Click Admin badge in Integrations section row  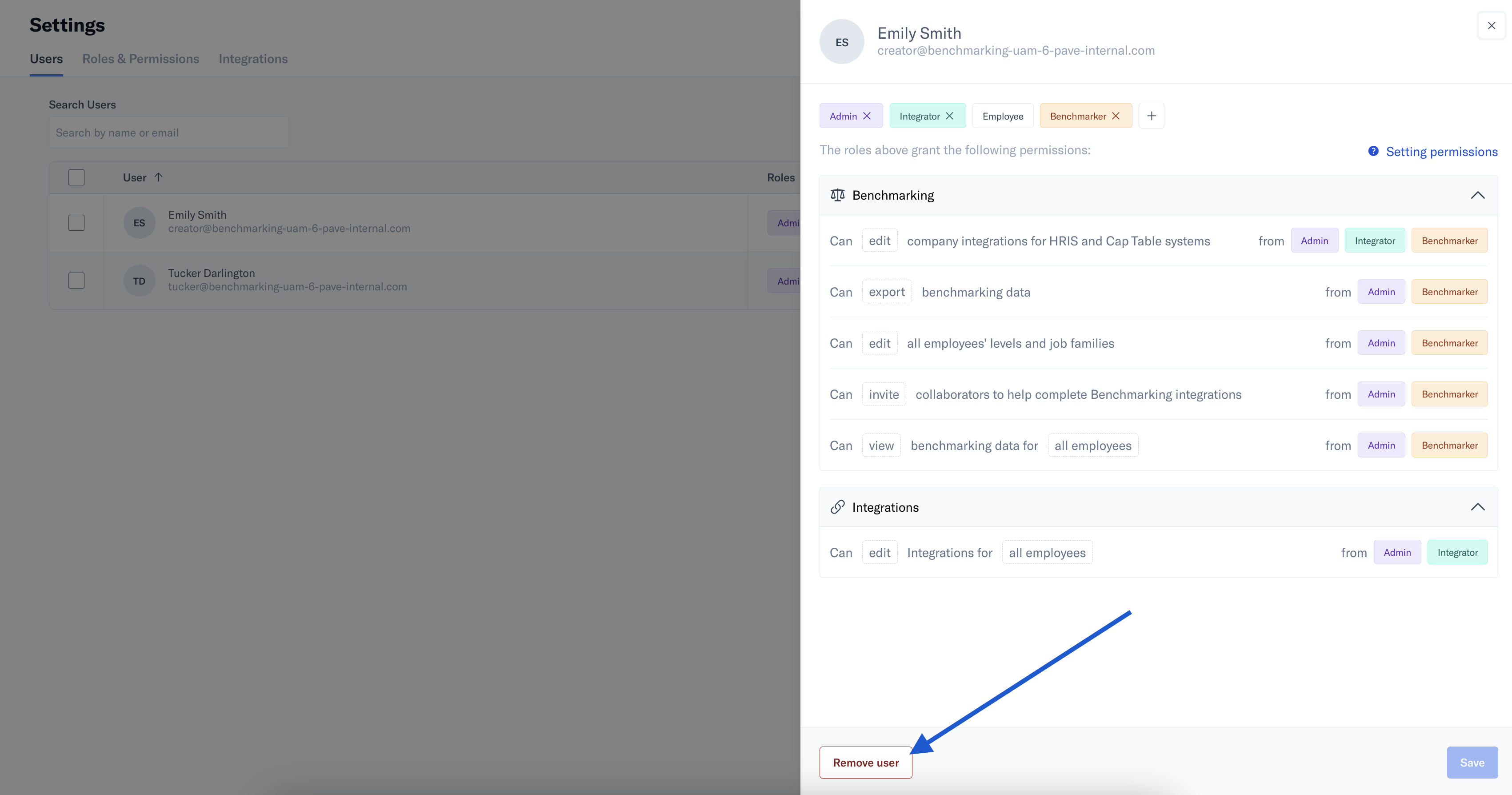1397,552
